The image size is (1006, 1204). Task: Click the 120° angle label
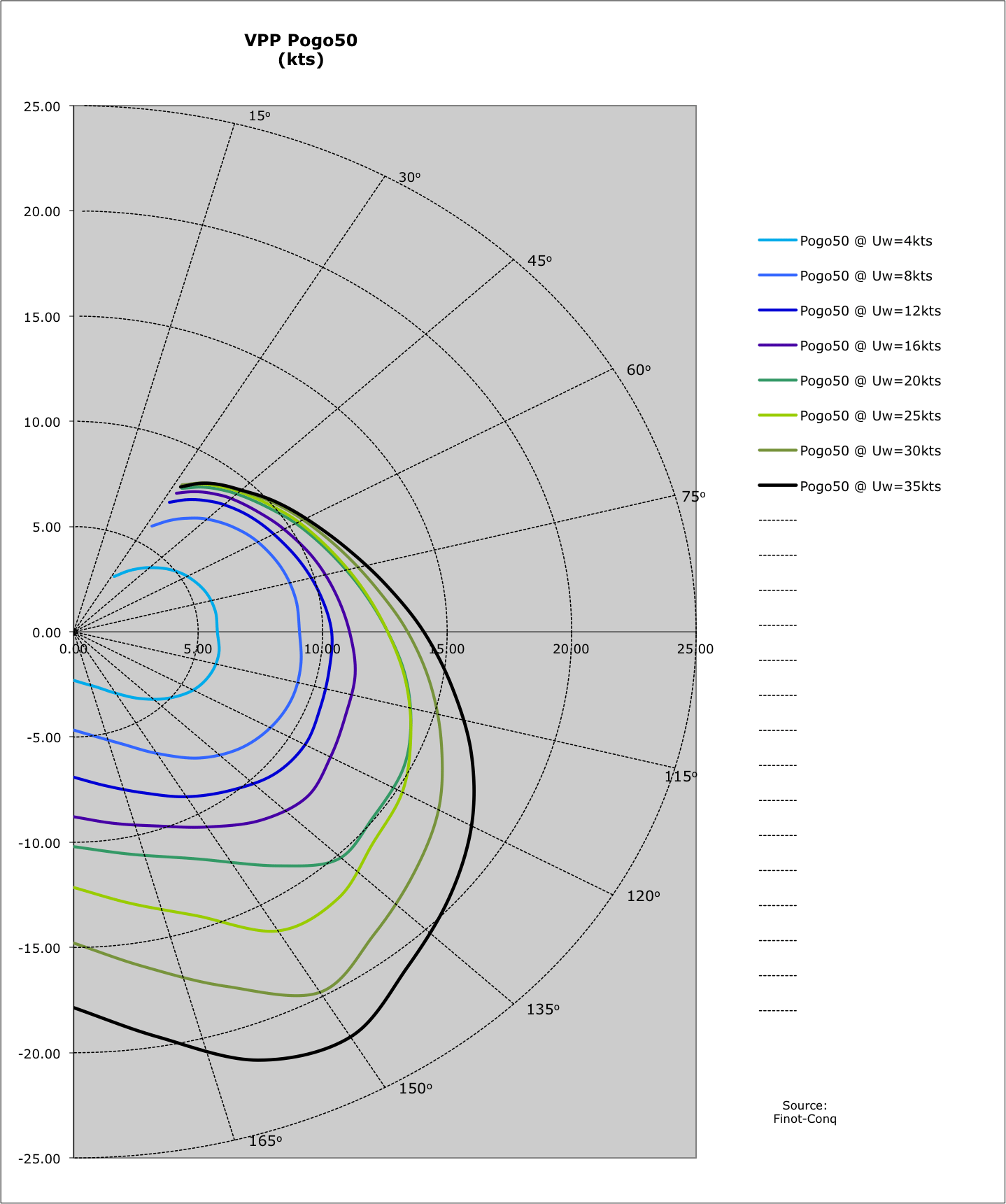644,896
